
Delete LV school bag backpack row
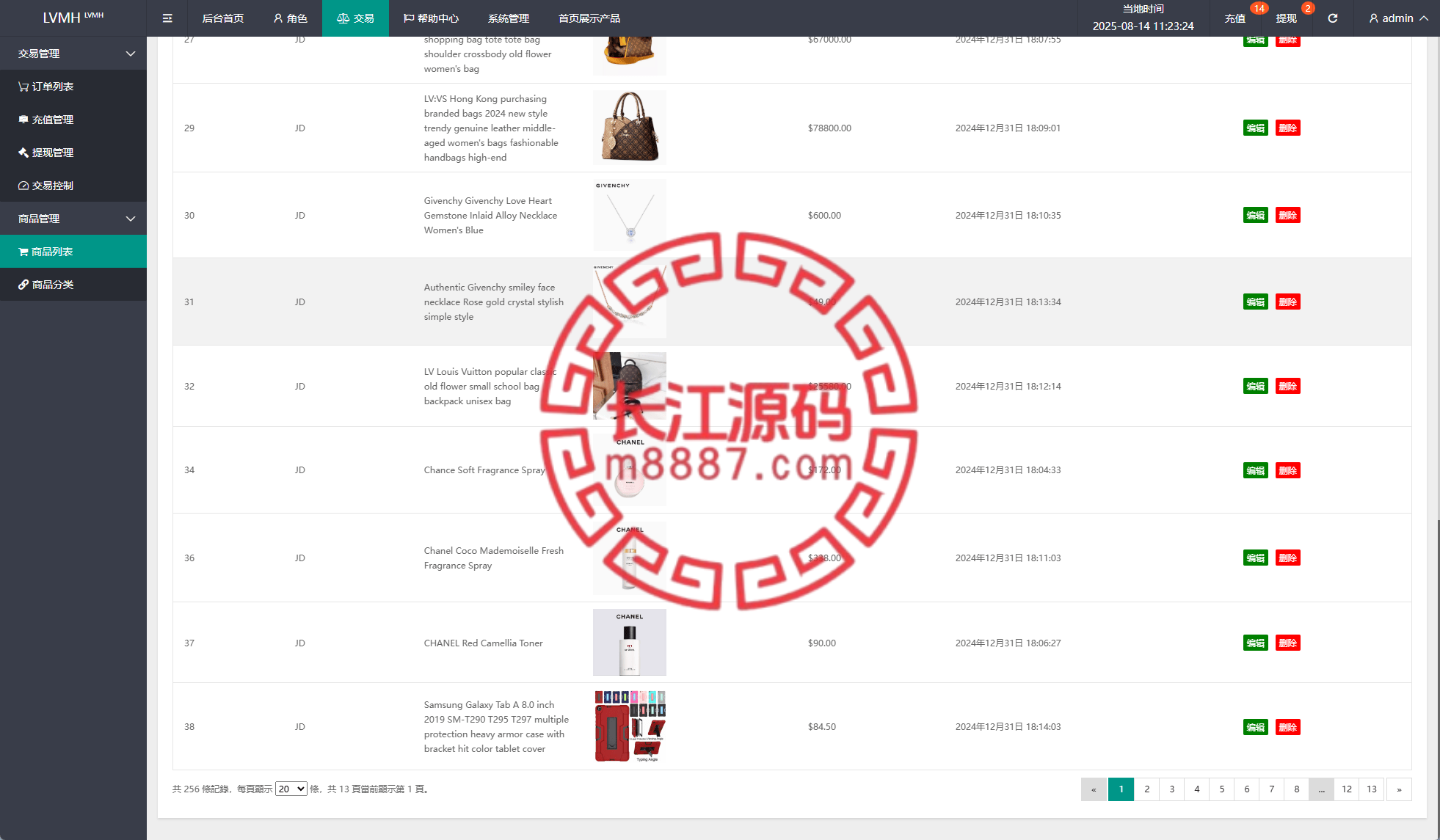click(1288, 386)
